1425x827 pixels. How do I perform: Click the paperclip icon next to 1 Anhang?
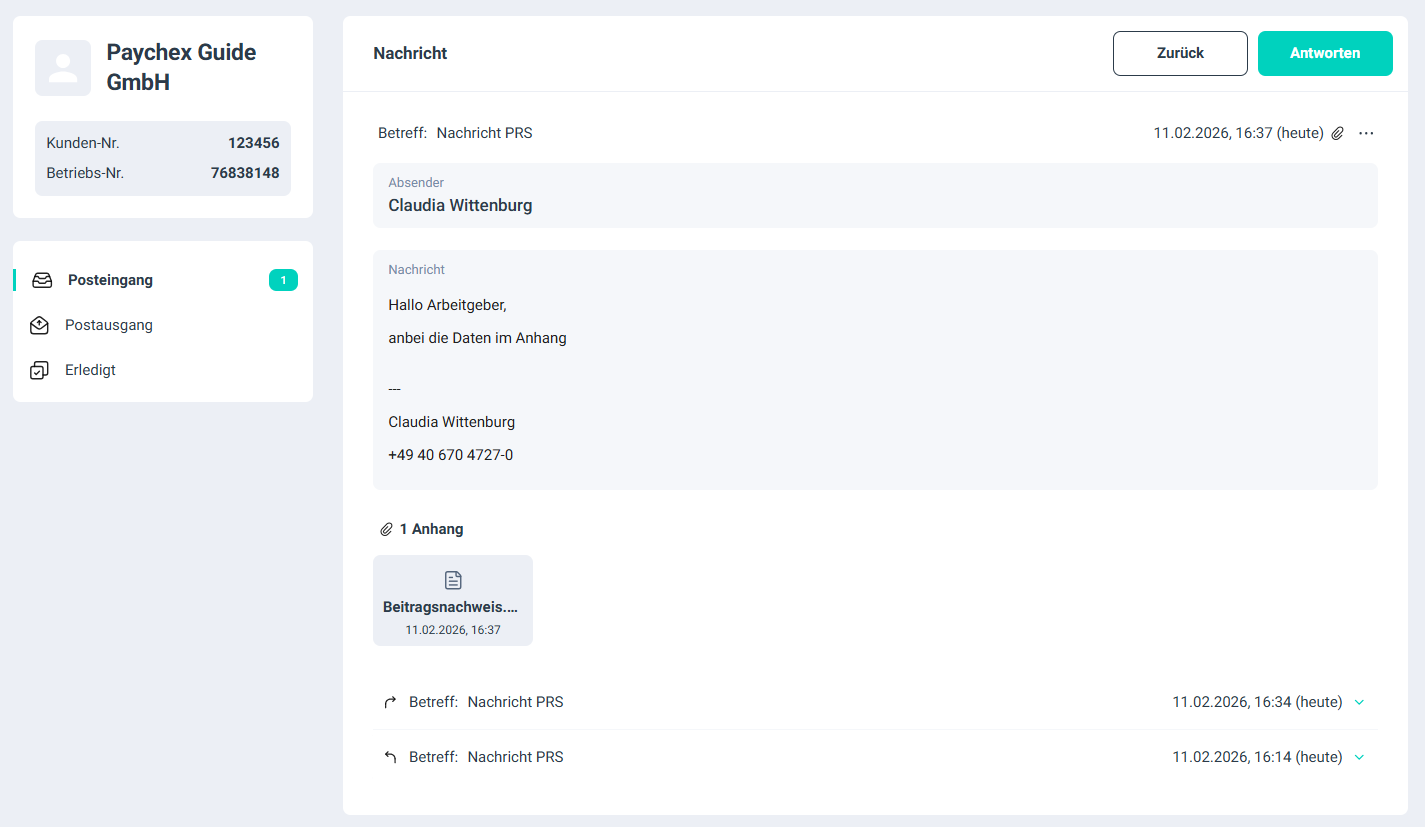coord(386,529)
